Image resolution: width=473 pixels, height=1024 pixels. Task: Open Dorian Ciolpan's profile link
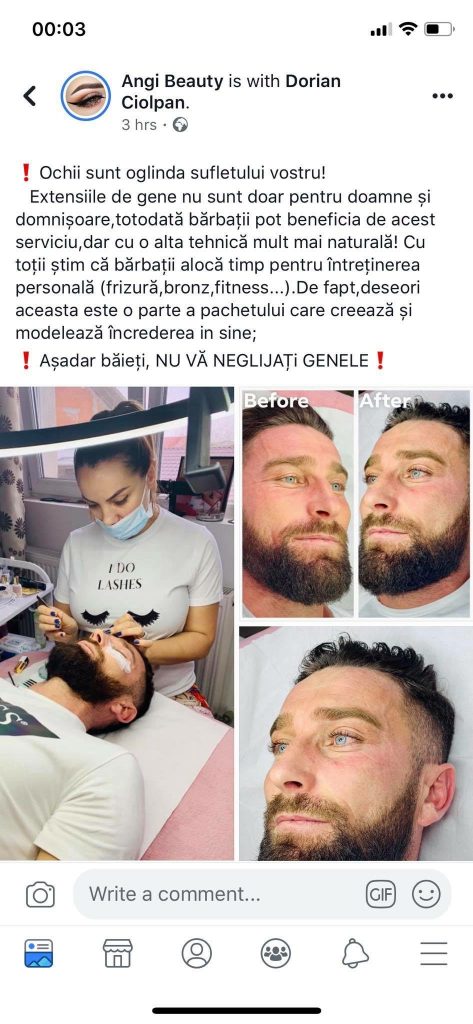click(231, 92)
